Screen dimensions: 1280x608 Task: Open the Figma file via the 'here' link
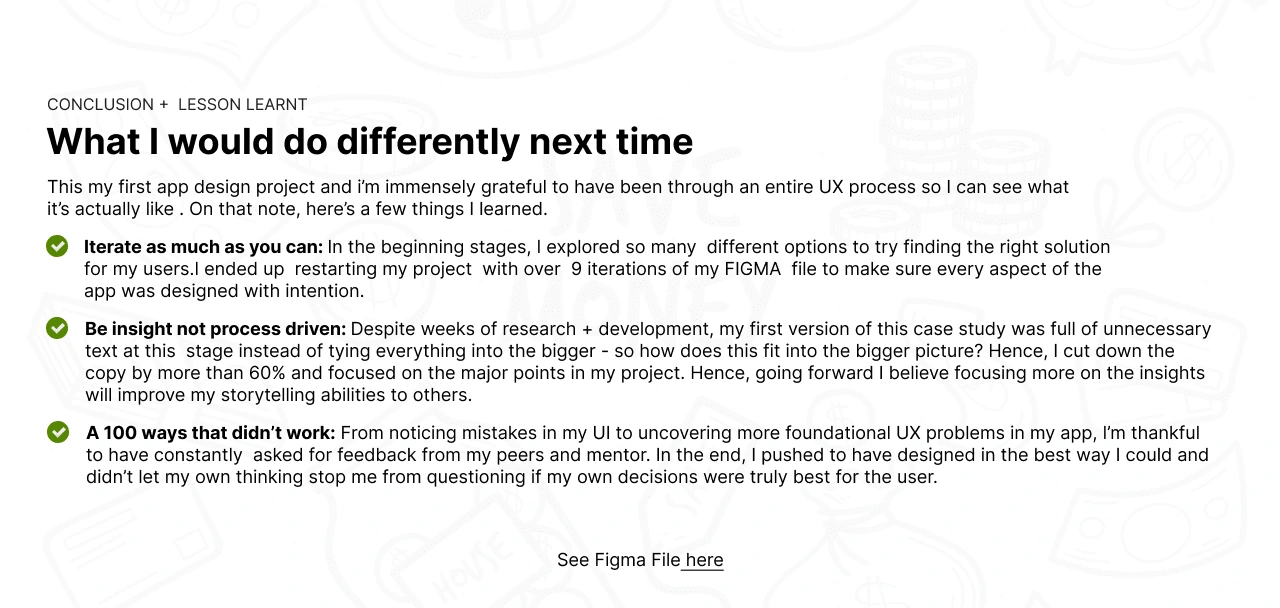click(704, 560)
